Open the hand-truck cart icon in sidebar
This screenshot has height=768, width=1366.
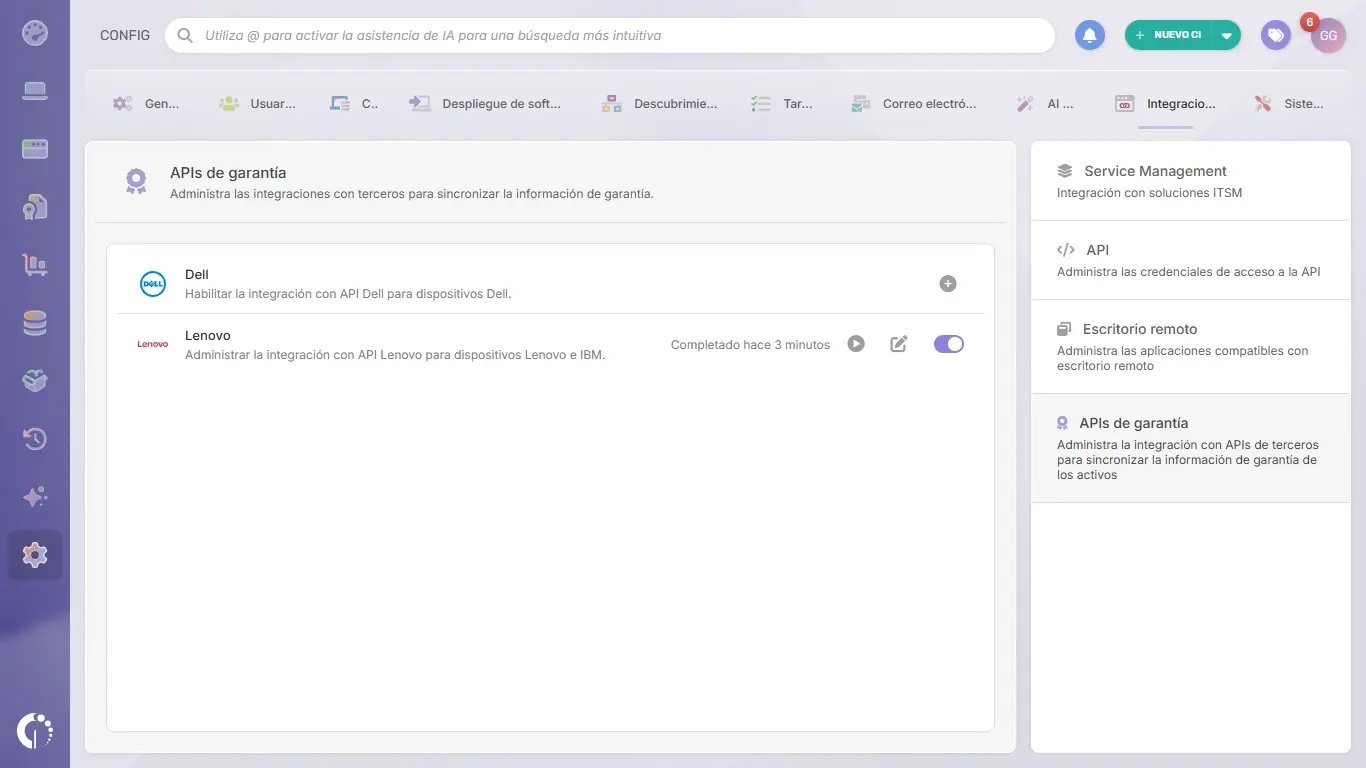tap(35, 265)
